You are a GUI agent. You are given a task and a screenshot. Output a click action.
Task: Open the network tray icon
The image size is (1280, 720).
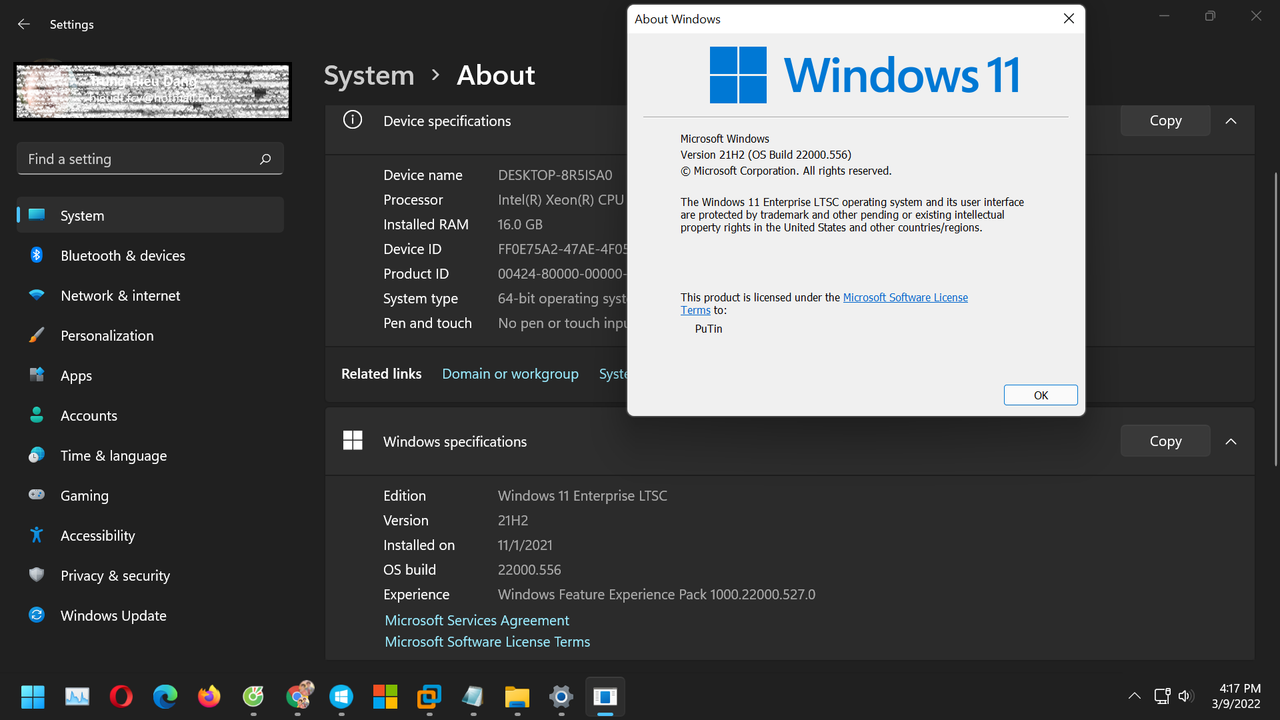tap(1162, 696)
